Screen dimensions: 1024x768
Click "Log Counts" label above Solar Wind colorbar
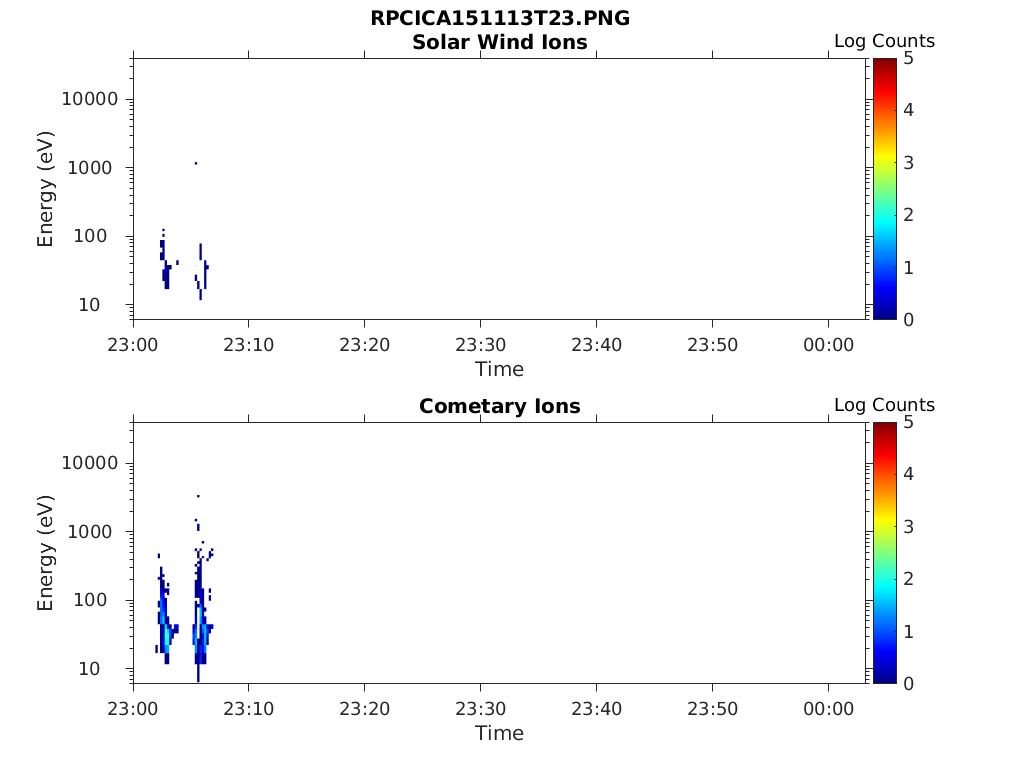click(x=884, y=40)
